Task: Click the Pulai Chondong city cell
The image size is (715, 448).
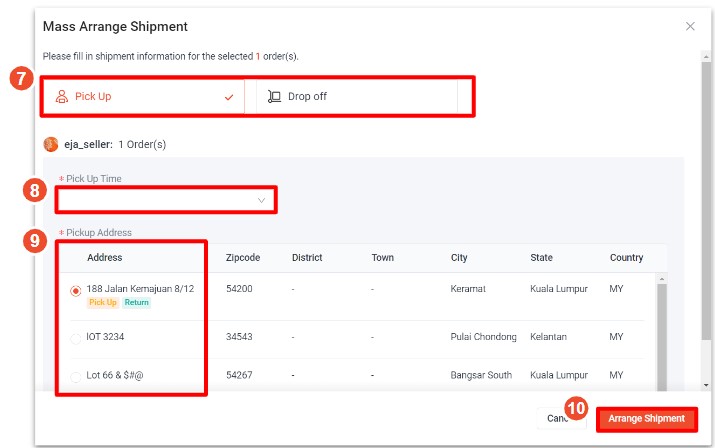Action: (483, 337)
